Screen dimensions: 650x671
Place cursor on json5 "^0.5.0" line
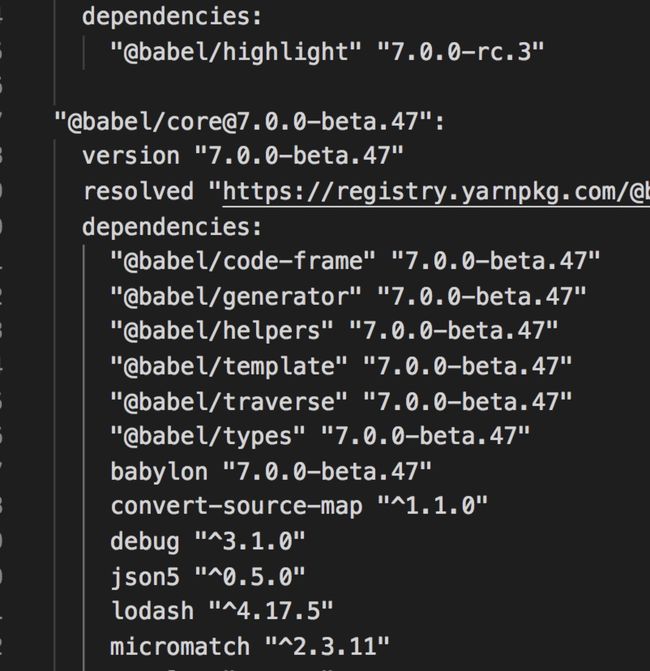(x=208, y=577)
